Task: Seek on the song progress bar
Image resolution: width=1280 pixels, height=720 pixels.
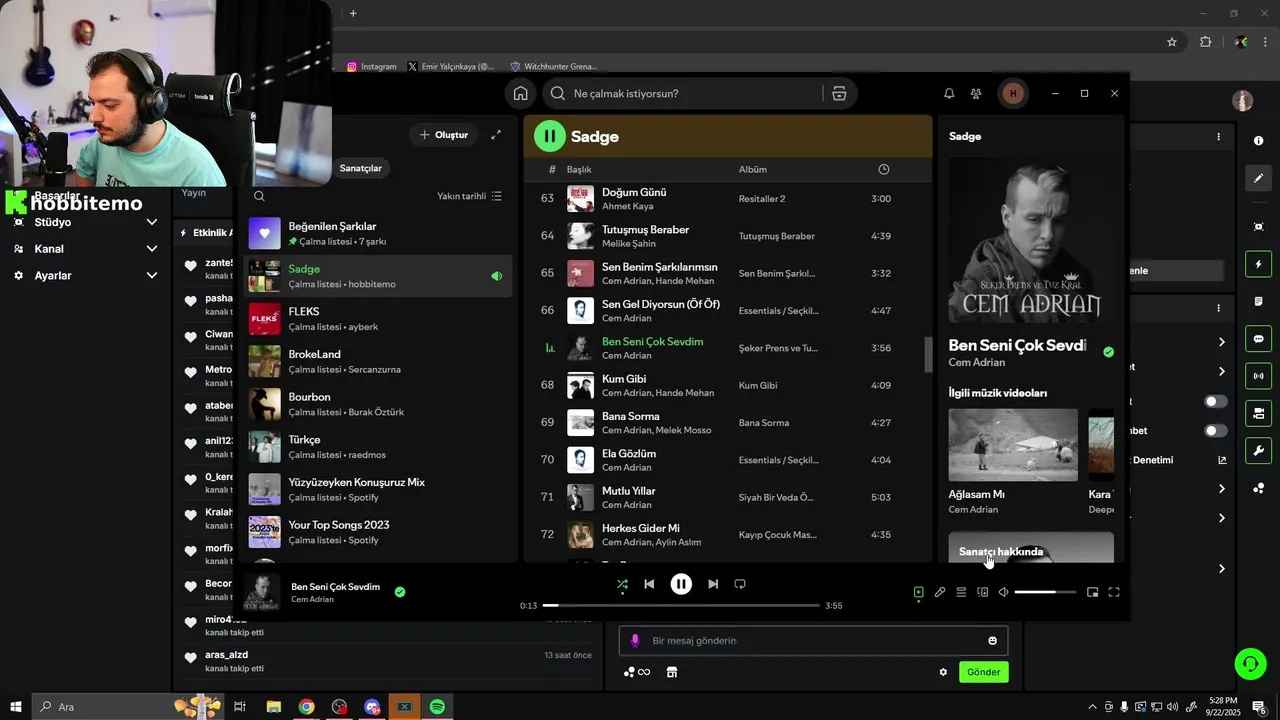Action: click(x=681, y=605)
